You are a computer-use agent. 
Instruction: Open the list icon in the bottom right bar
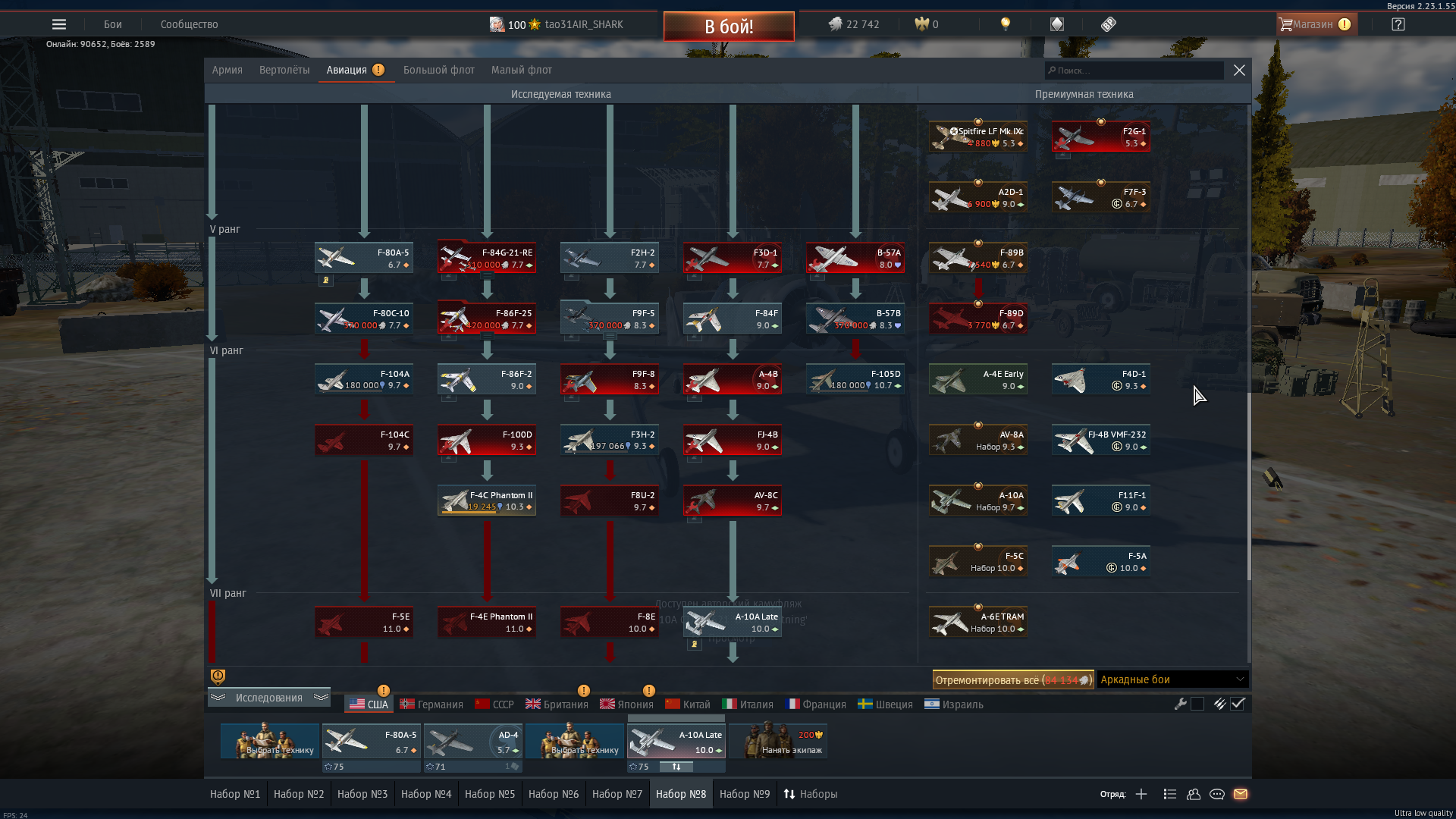click(1170, 794)
